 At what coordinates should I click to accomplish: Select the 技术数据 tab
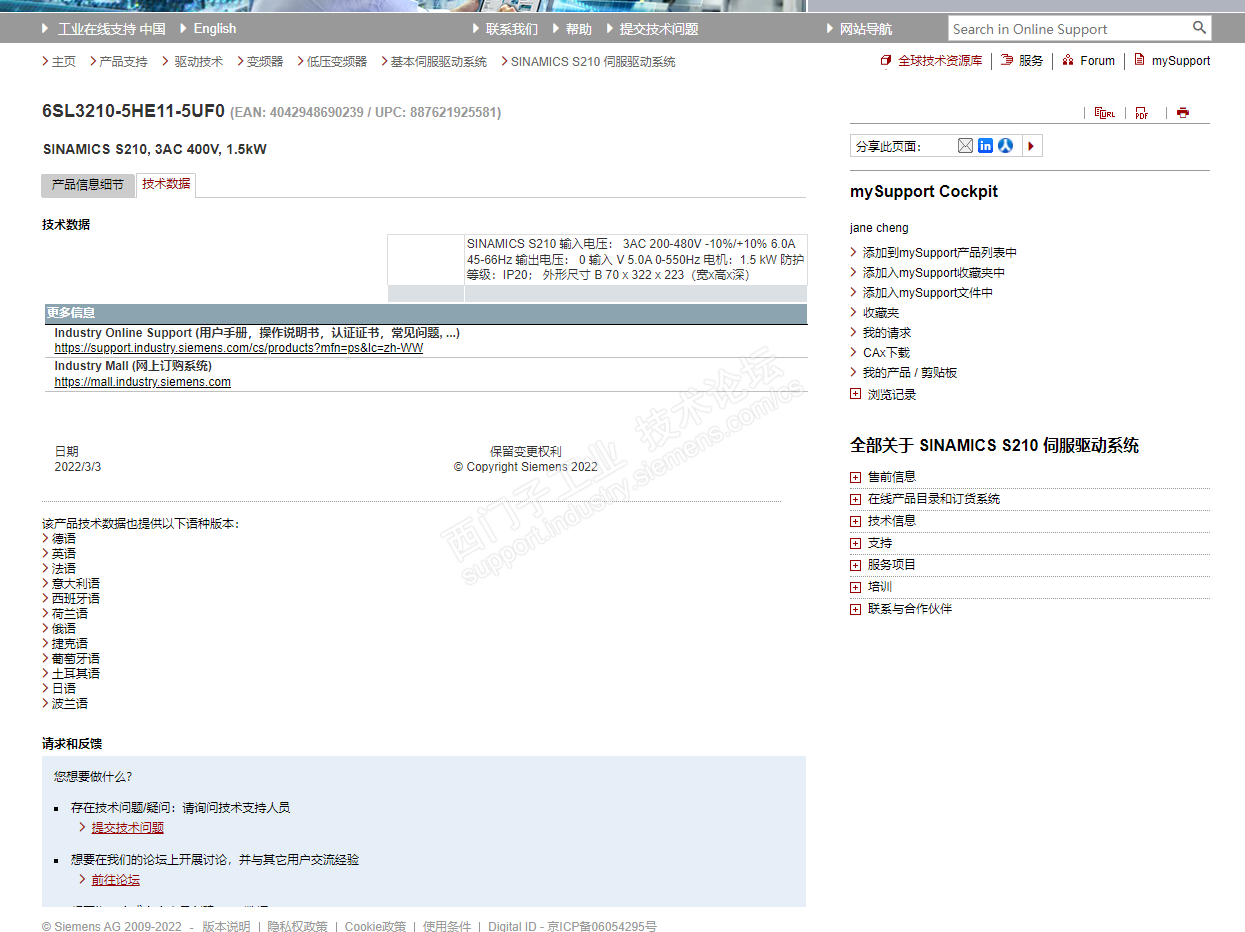click(166, 184)
